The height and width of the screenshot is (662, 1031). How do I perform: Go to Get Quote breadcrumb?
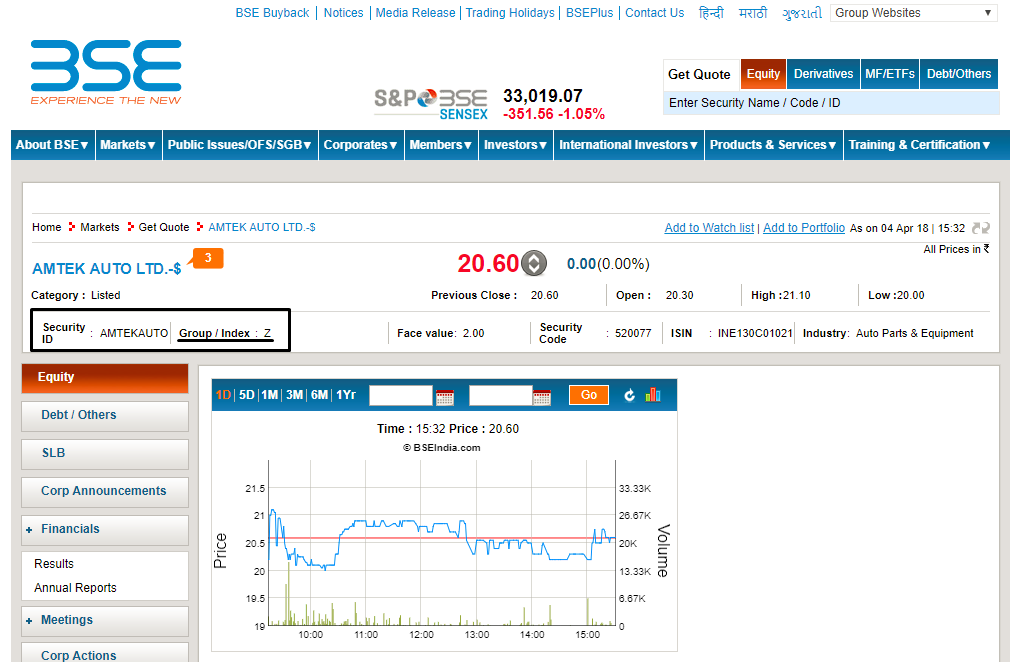(x=164, y=227)
